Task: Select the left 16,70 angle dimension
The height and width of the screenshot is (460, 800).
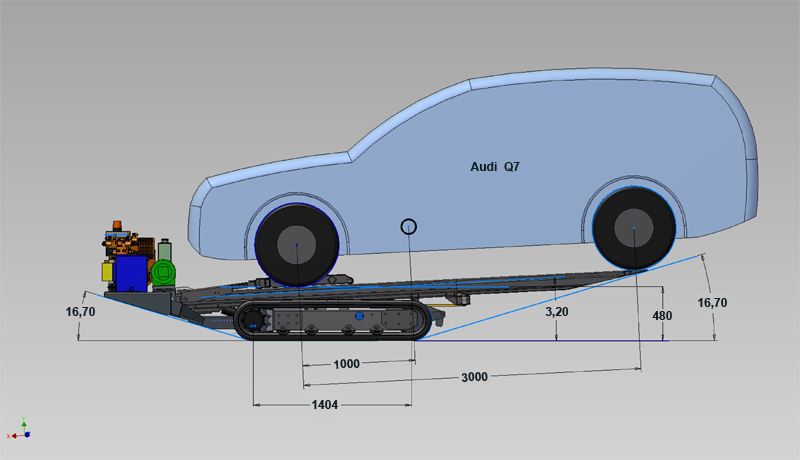Action: pyautogui.click(x=80, y=312)
